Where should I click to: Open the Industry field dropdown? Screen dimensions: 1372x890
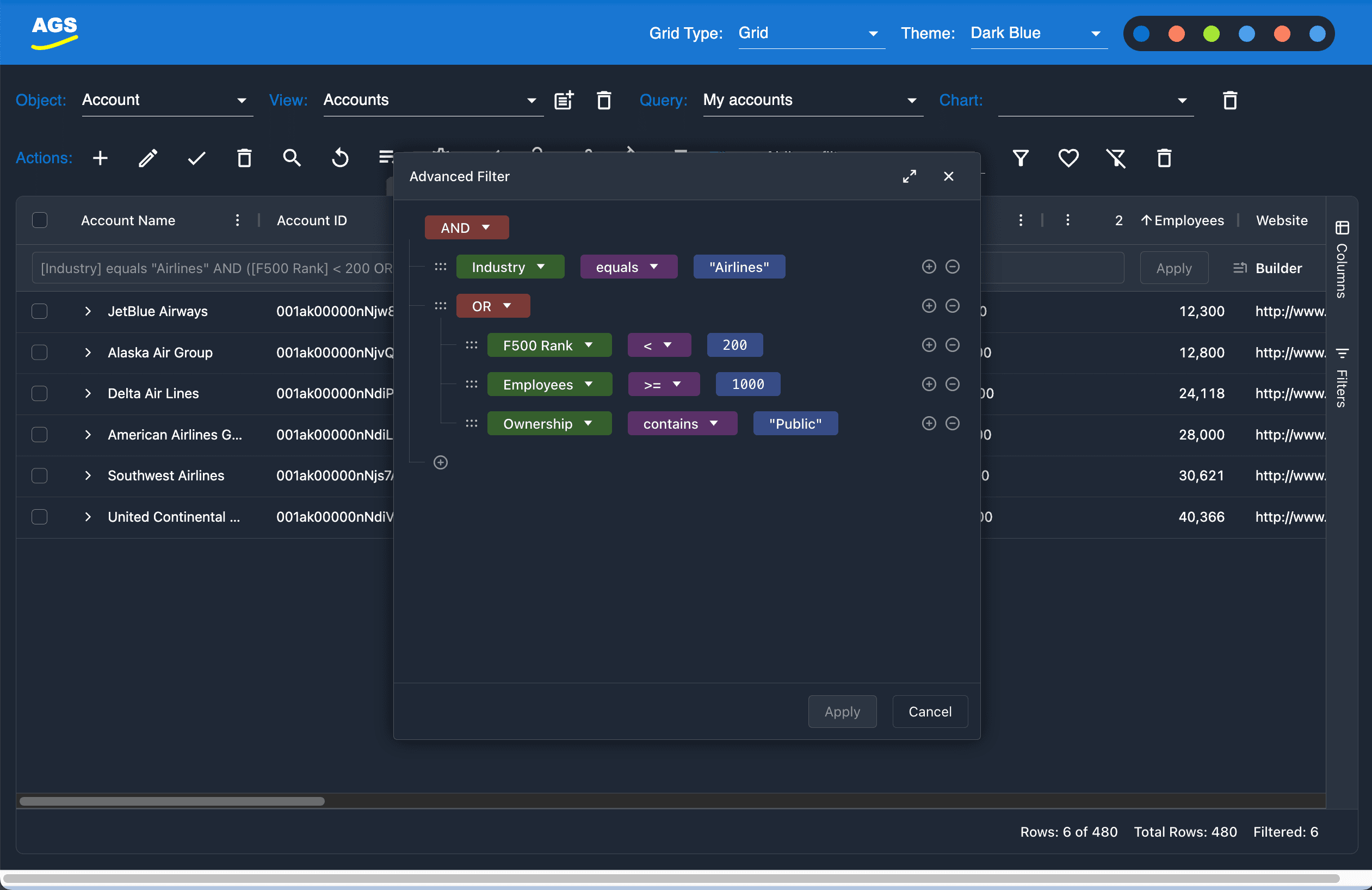click(x=510, y=267)
